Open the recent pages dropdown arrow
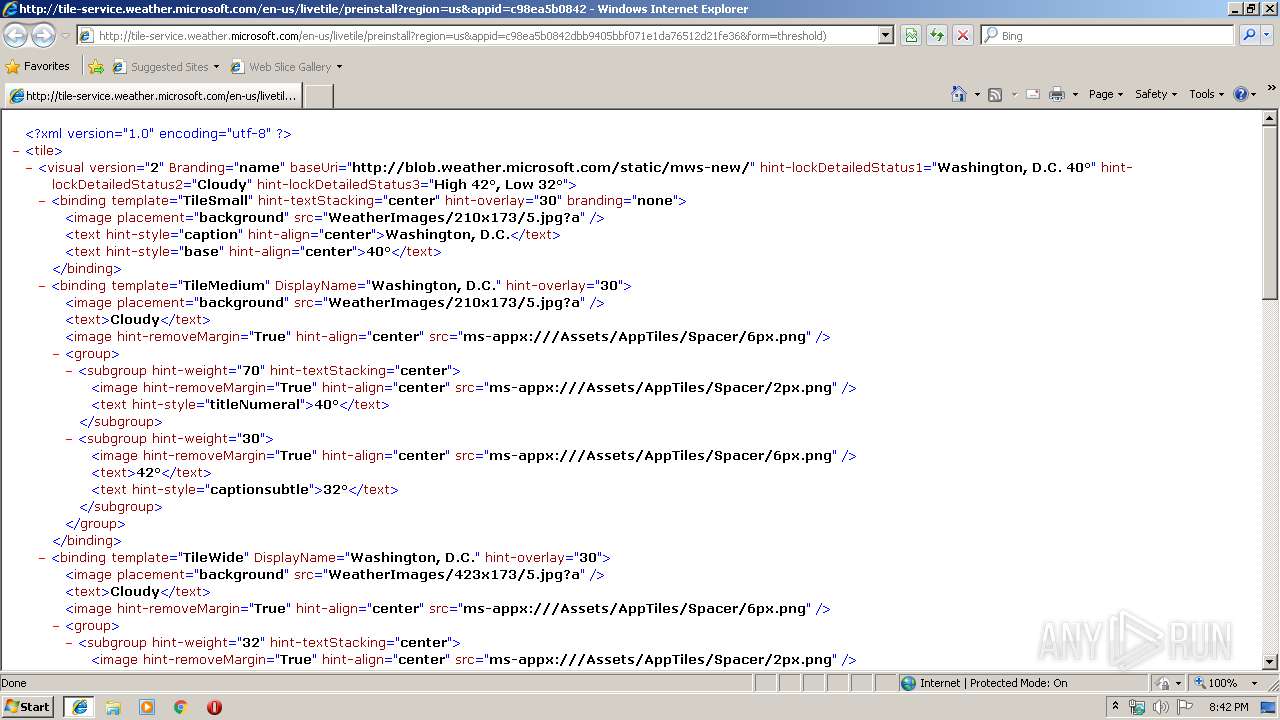 coord(65,36)
